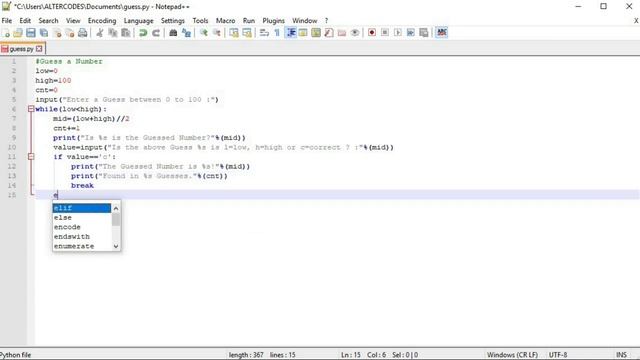
Task: Close the guess.py tab with its X
Action: click(x=39, y=49)
